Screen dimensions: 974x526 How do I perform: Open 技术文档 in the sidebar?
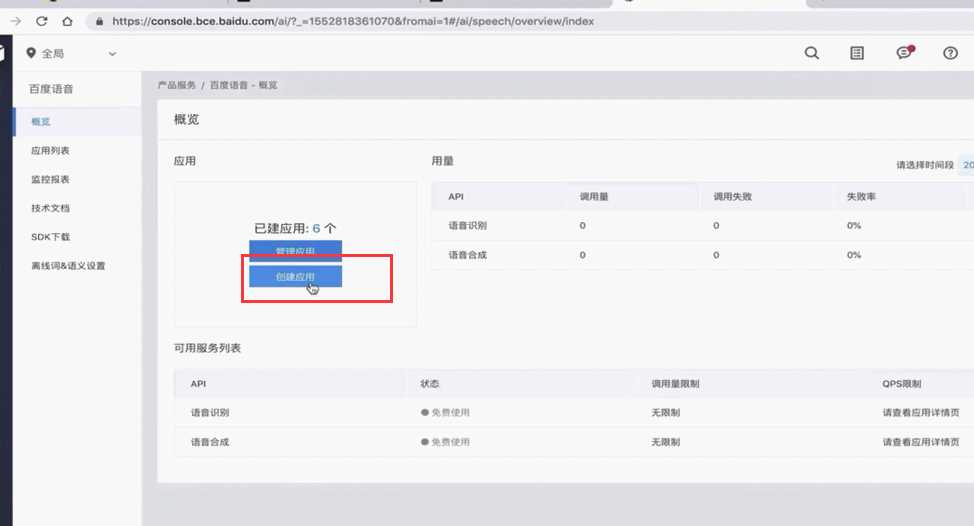point(50,208)
